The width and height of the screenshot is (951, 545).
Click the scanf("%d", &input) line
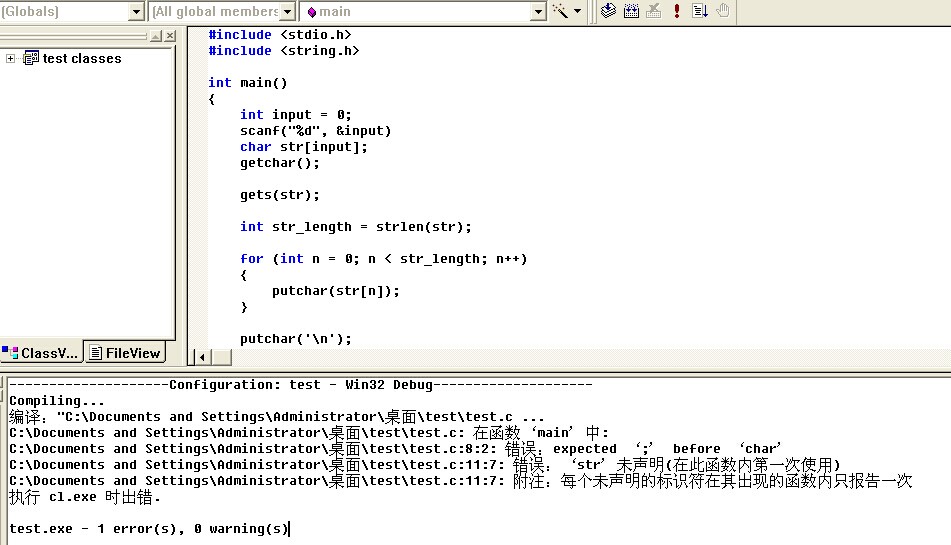tap(315, 130)
